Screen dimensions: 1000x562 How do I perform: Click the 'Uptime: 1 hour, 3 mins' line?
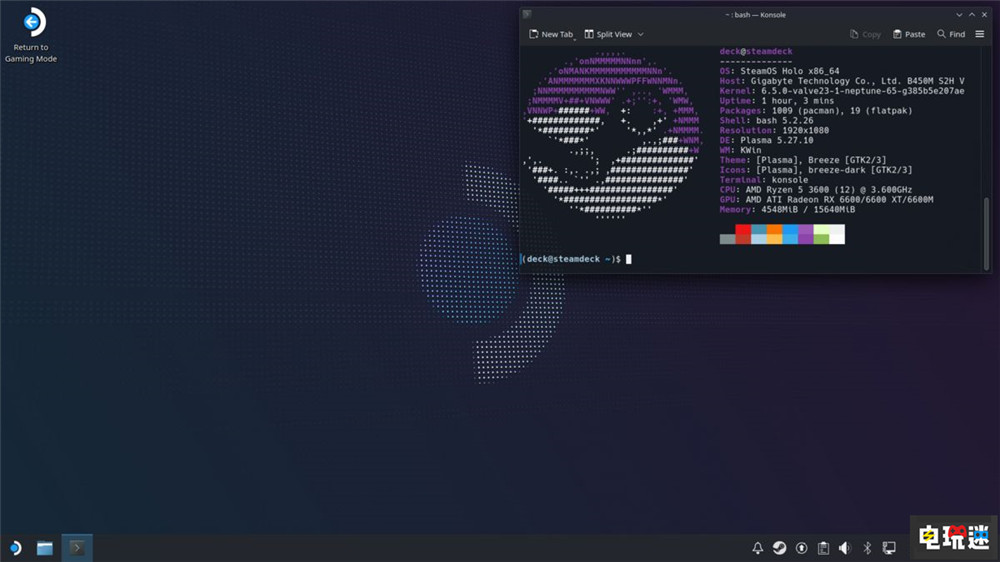(777, 101)
